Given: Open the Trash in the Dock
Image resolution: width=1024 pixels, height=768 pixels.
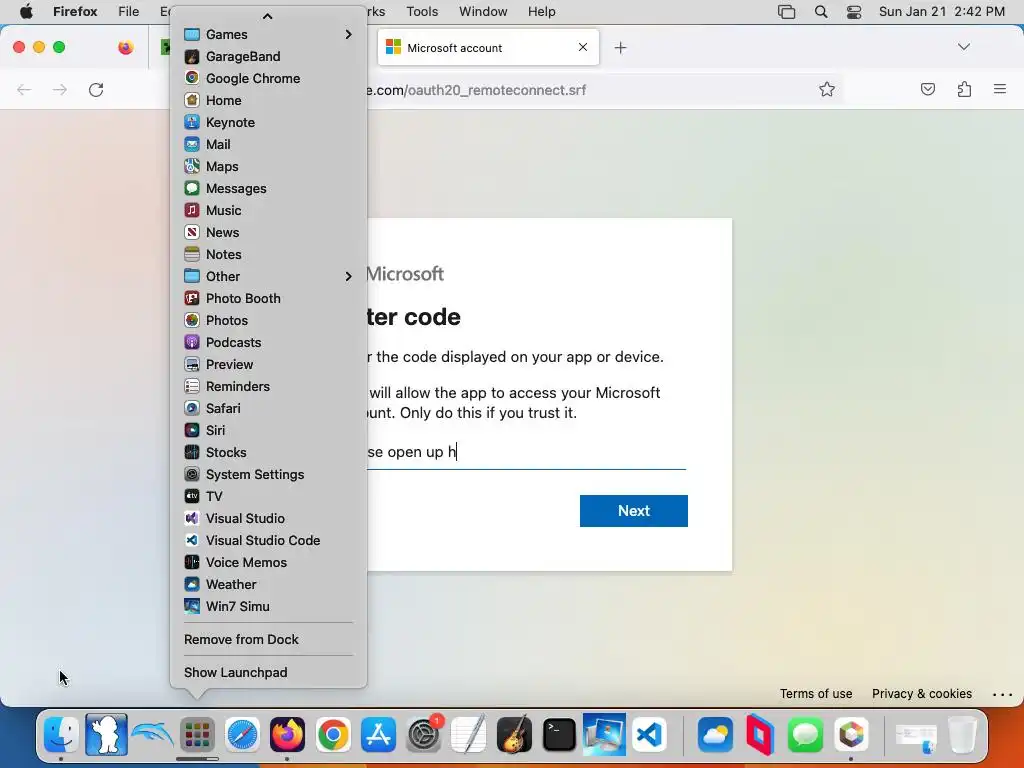Looking at the screenshot, I should pyautogui.click(x=962, y=735).
